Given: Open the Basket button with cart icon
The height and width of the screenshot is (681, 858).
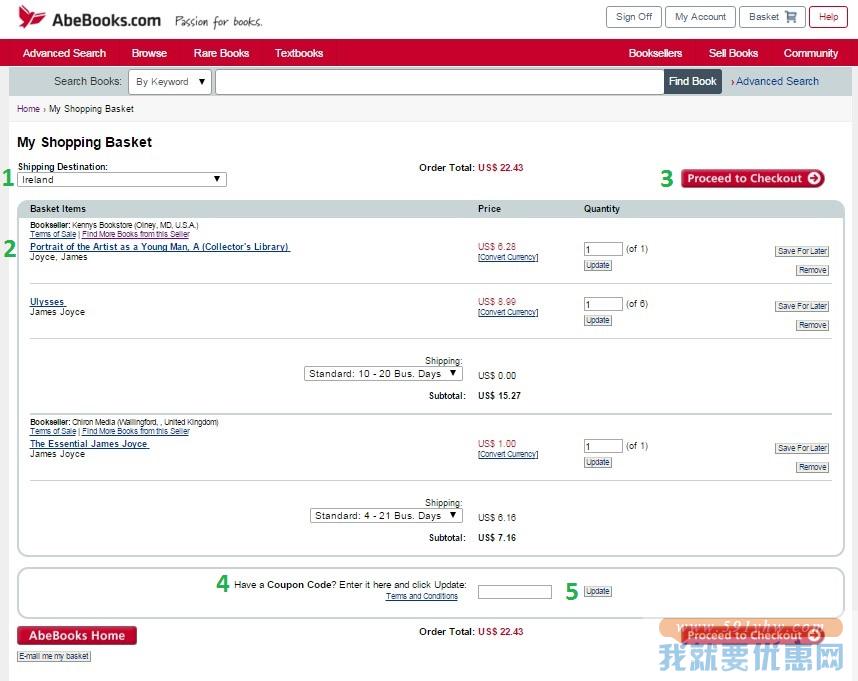Looking at the screenshot, I should [x=772, y=17].
